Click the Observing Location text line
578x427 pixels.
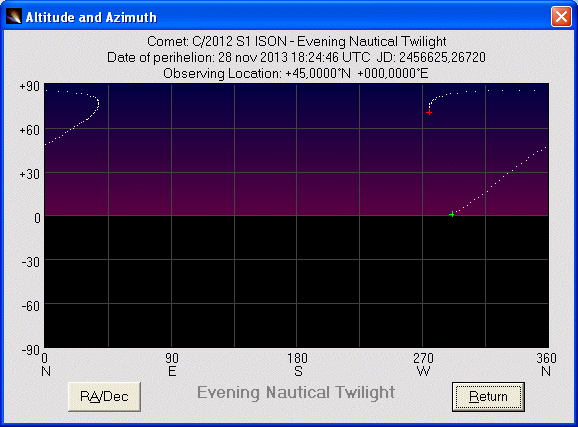tap(296, 73)
